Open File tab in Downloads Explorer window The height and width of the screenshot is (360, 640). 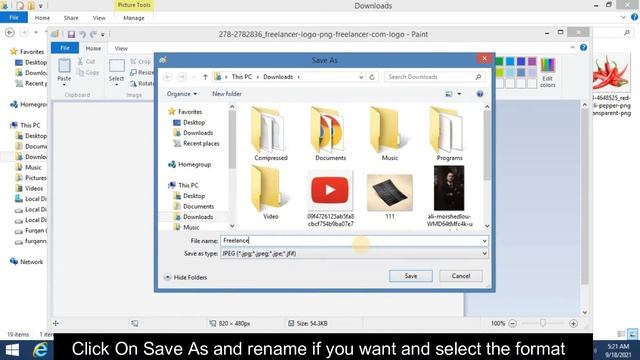14,18
